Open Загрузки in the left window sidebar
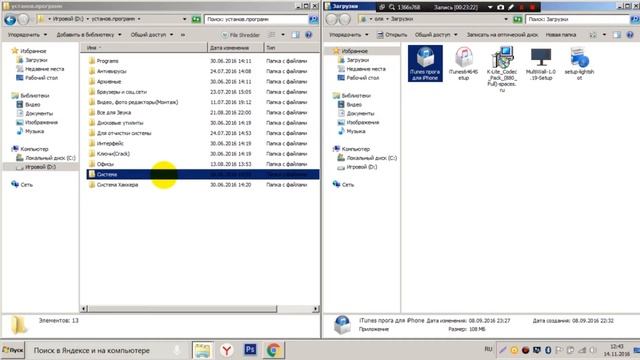 tap(36, 60)
